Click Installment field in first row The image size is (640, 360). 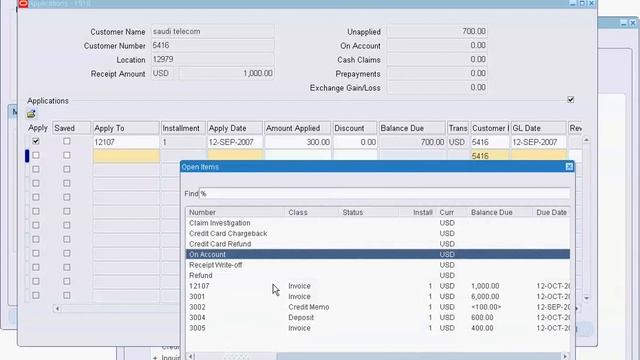[183, 142]
